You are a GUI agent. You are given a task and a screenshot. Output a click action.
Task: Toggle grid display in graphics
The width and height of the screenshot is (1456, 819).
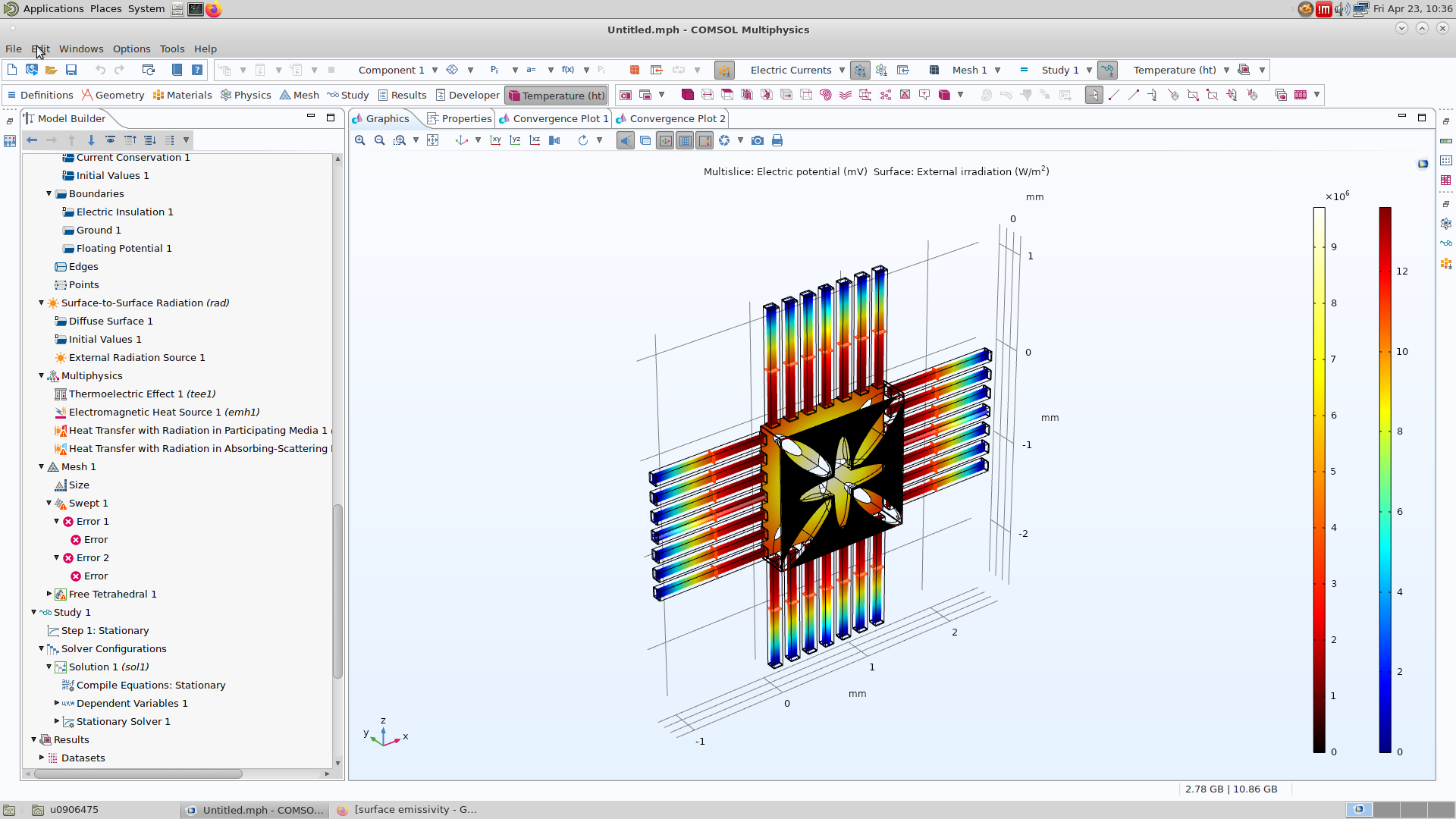tap(685, 140)
